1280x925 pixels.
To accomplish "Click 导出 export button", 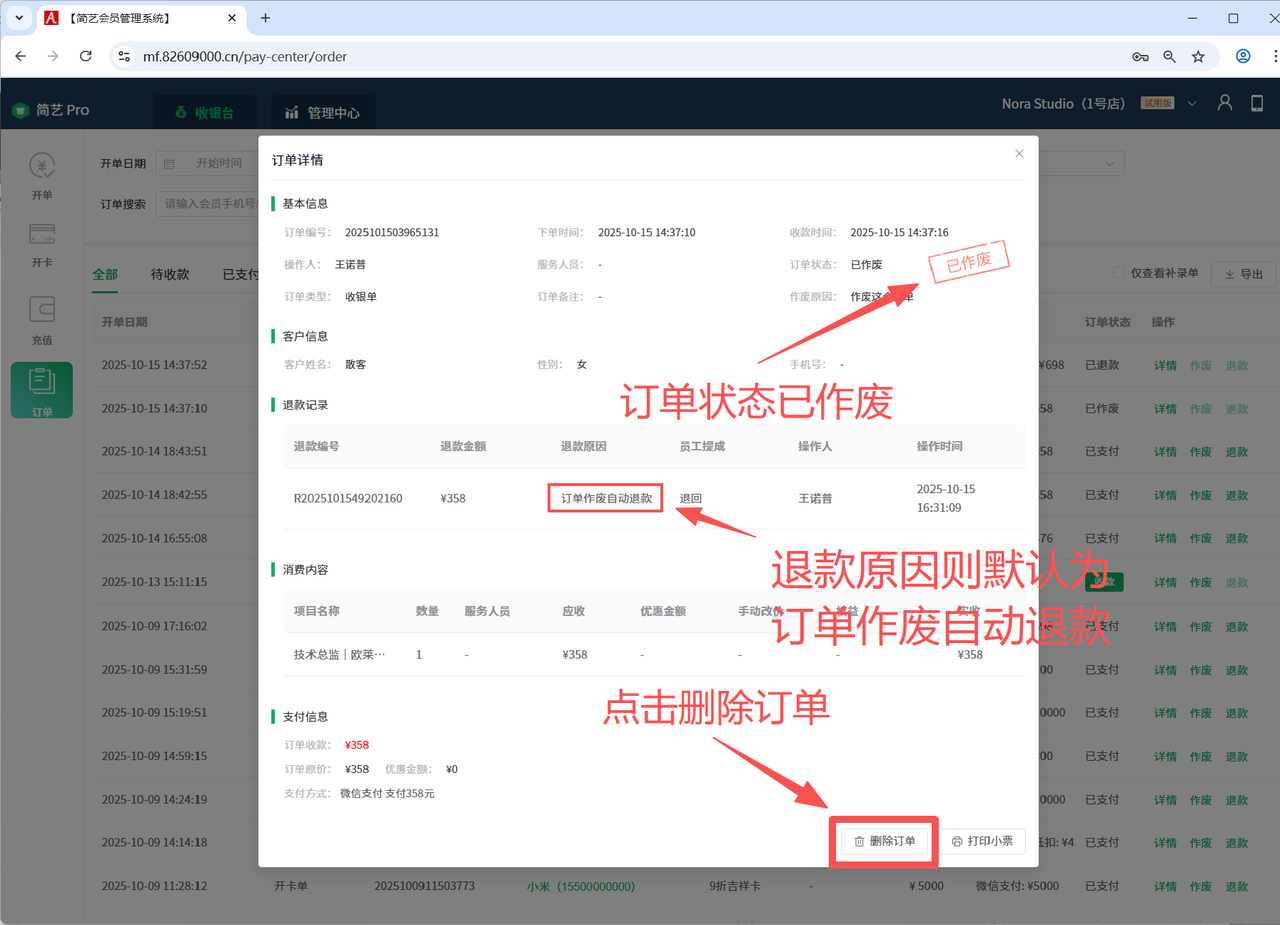I will coord(1242,274).
